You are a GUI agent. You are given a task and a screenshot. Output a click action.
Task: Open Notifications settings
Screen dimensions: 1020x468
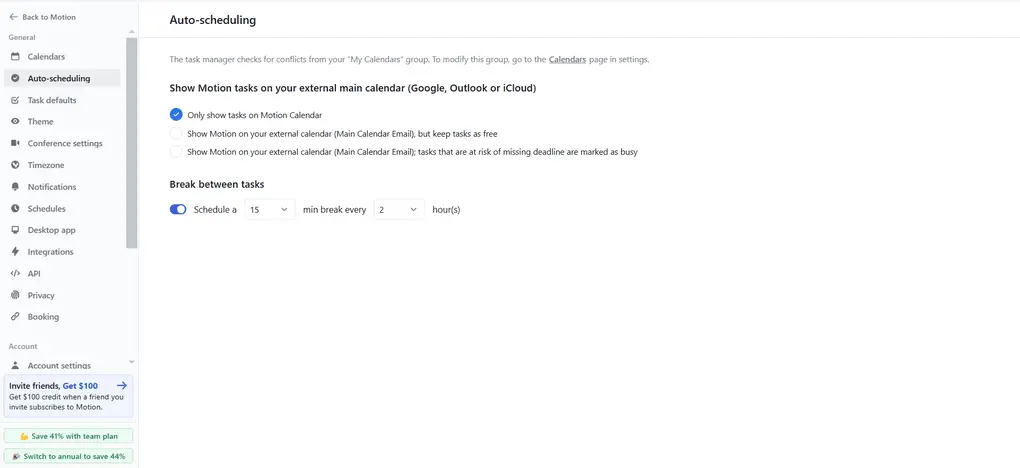(x=62, y=187)
